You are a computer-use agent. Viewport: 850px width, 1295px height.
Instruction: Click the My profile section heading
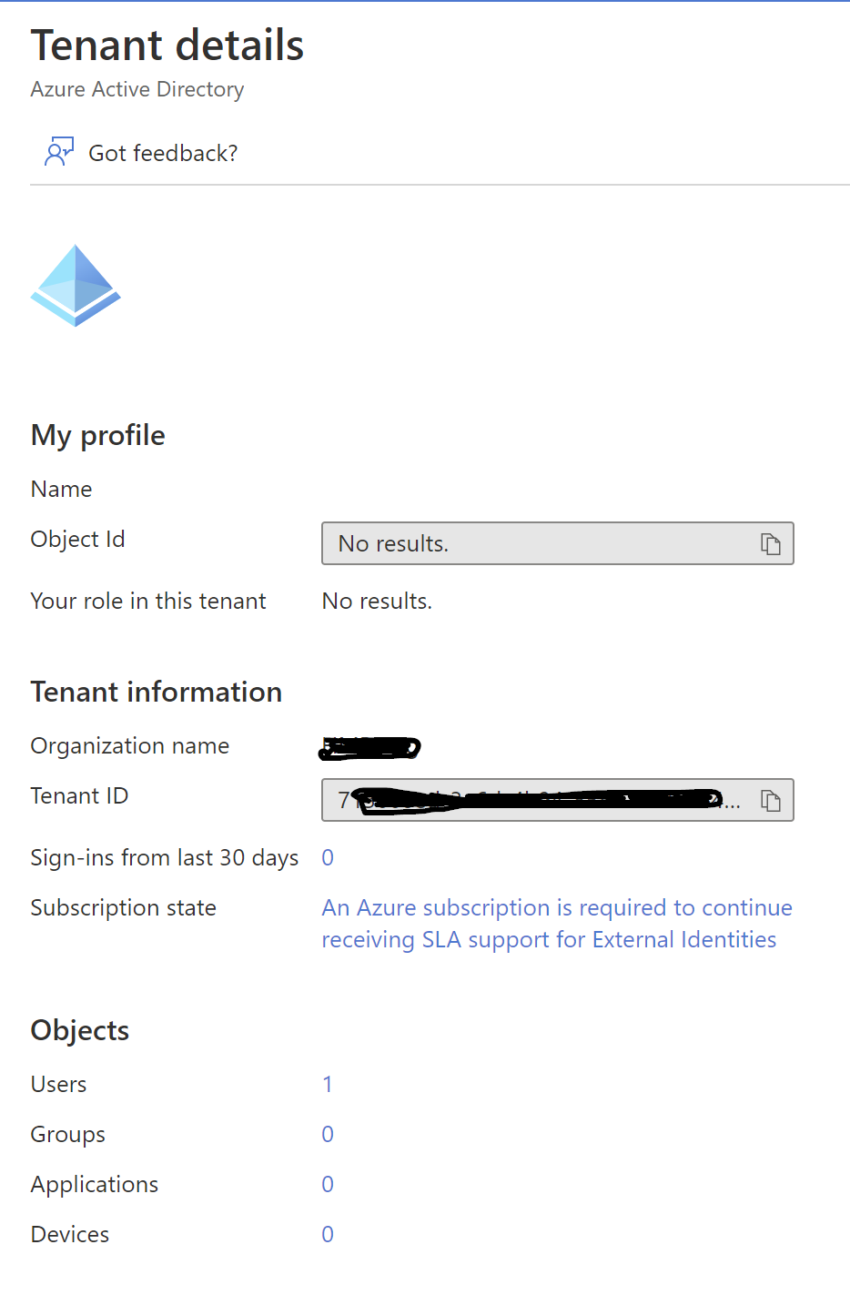tap(98, 435)
